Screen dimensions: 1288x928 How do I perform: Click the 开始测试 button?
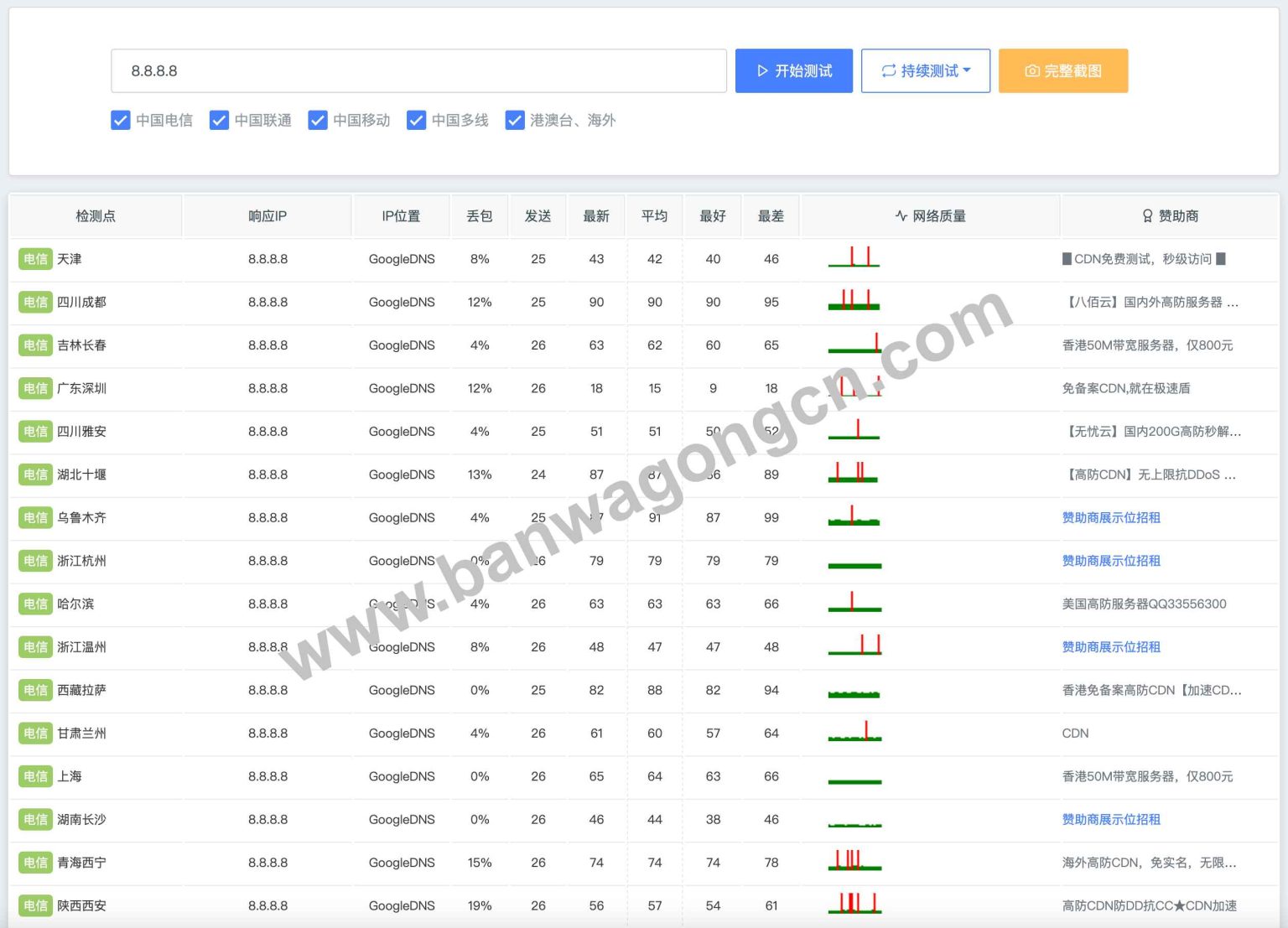click(x=793, y=70)
